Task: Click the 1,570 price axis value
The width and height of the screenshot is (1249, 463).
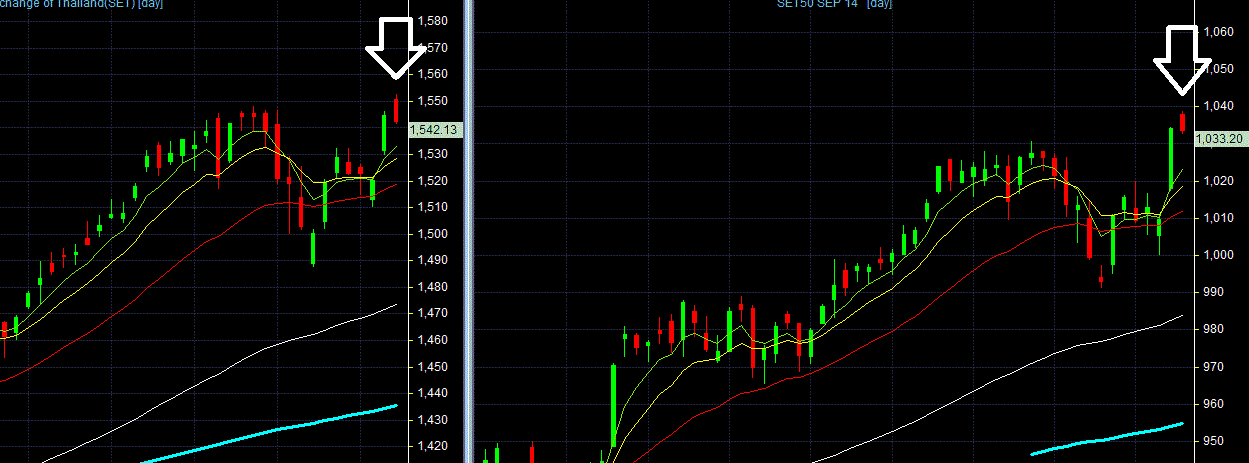Action: [x=432, y=48]
